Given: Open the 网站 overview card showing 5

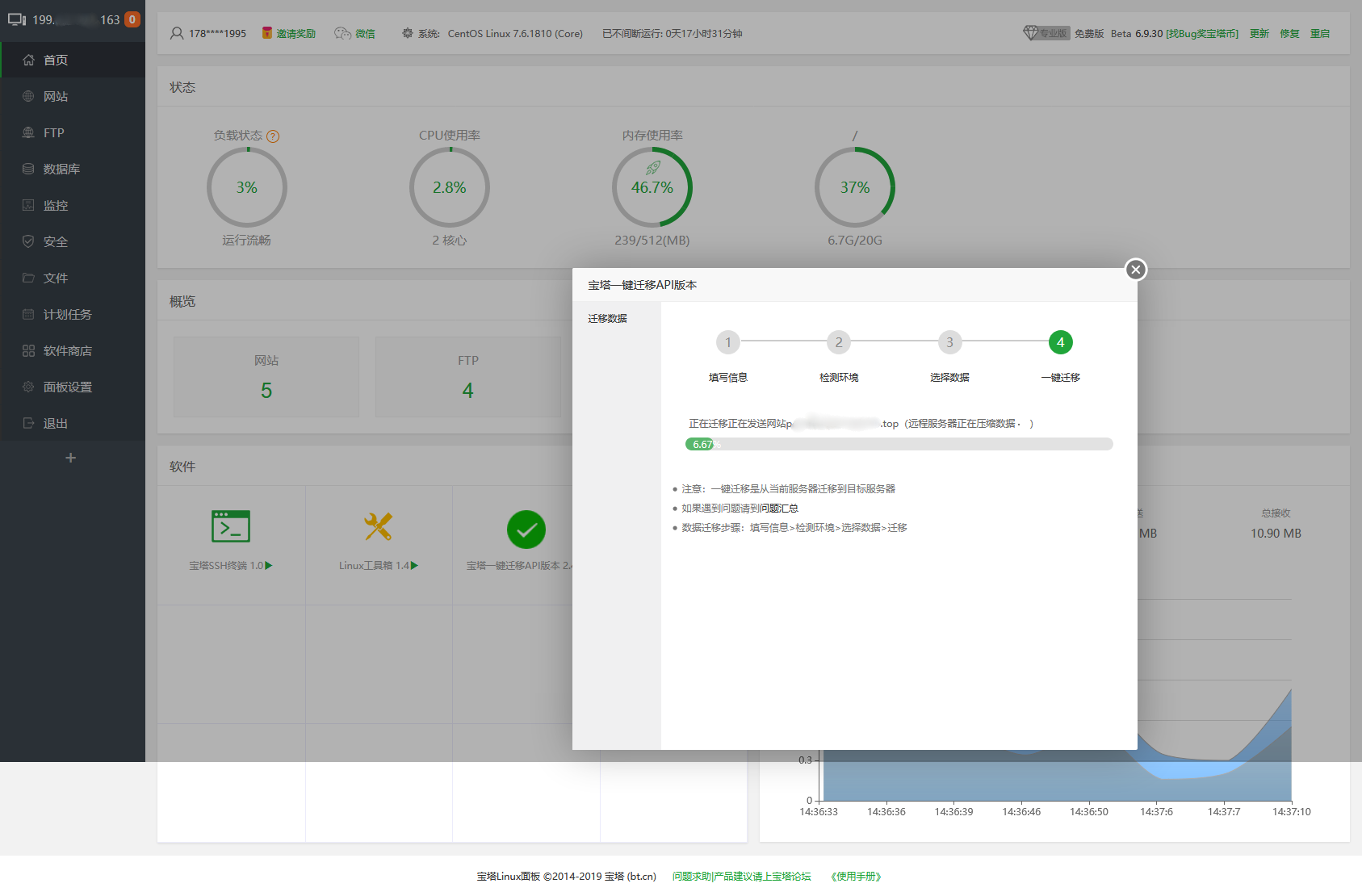Looking at the screenshot, I should [x=266, y=377].
